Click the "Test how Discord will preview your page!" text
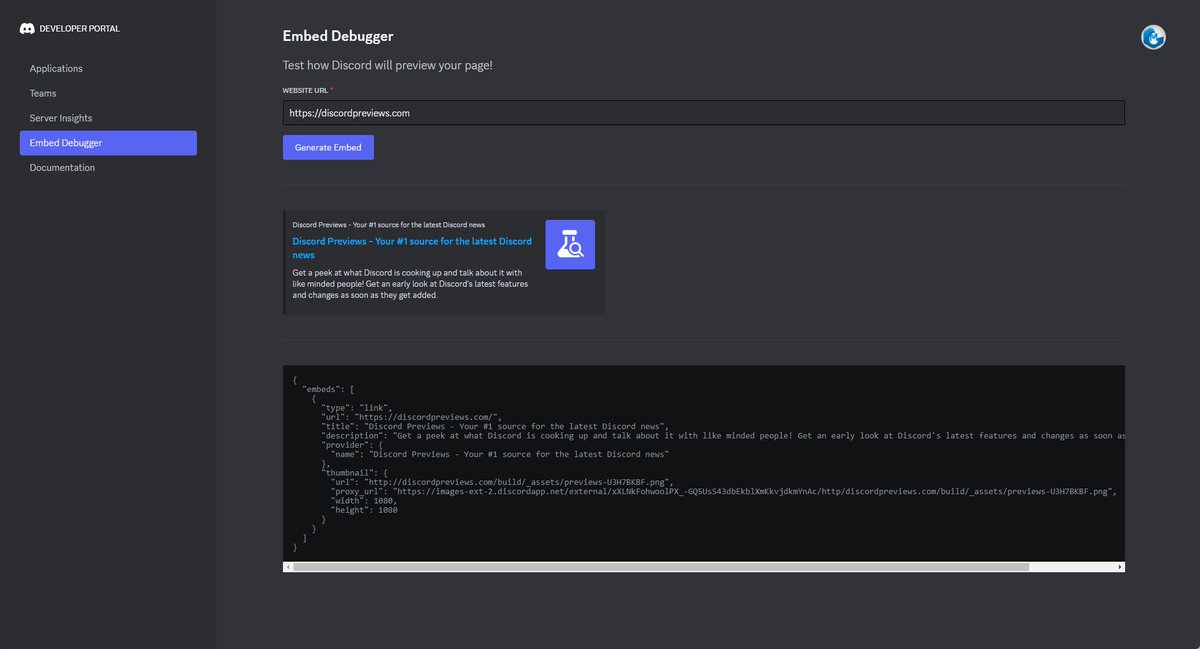This screenshot has height=649, width=1200. click(x=388, y=65)
